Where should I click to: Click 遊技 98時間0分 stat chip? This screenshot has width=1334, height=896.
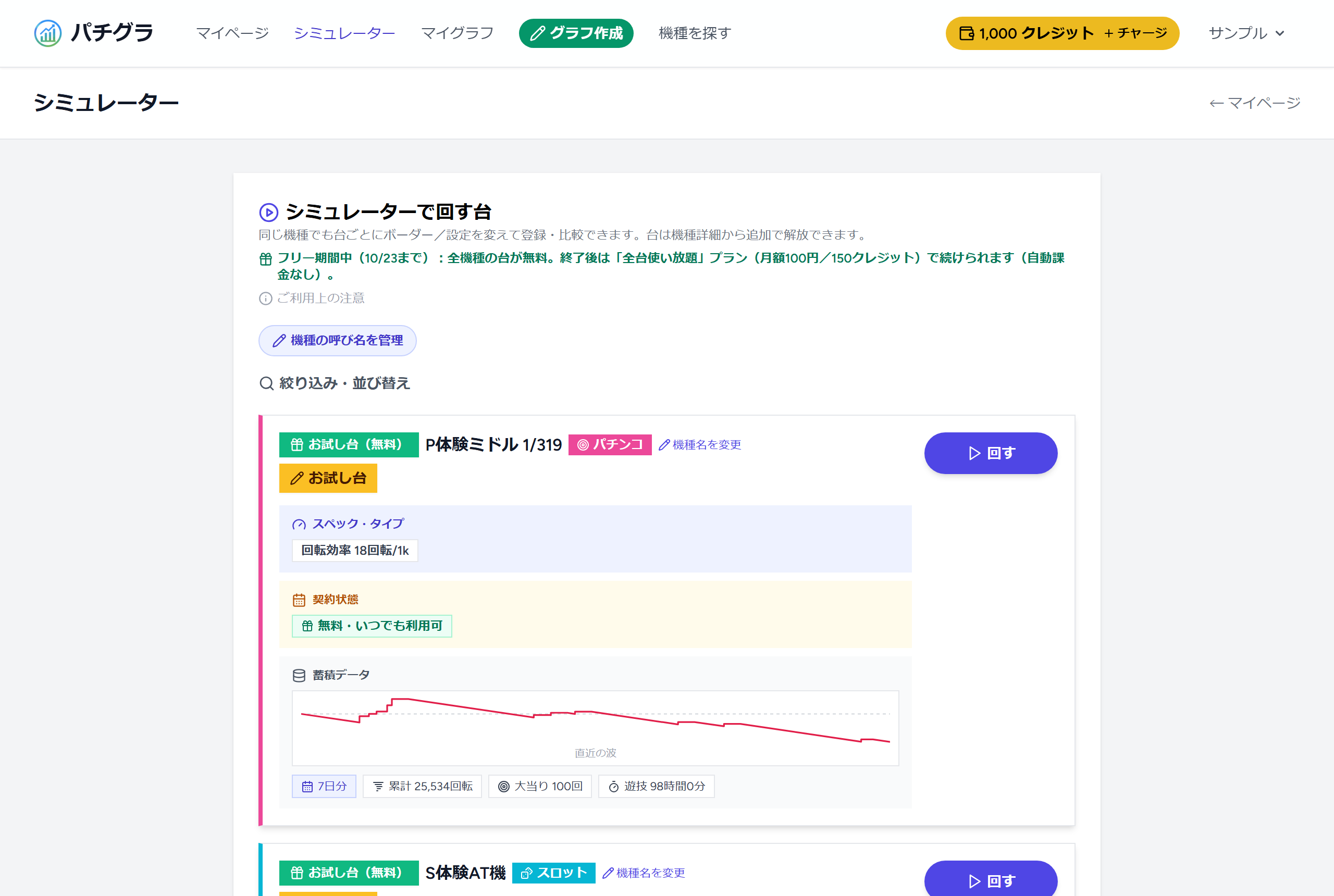coord(656,786)
